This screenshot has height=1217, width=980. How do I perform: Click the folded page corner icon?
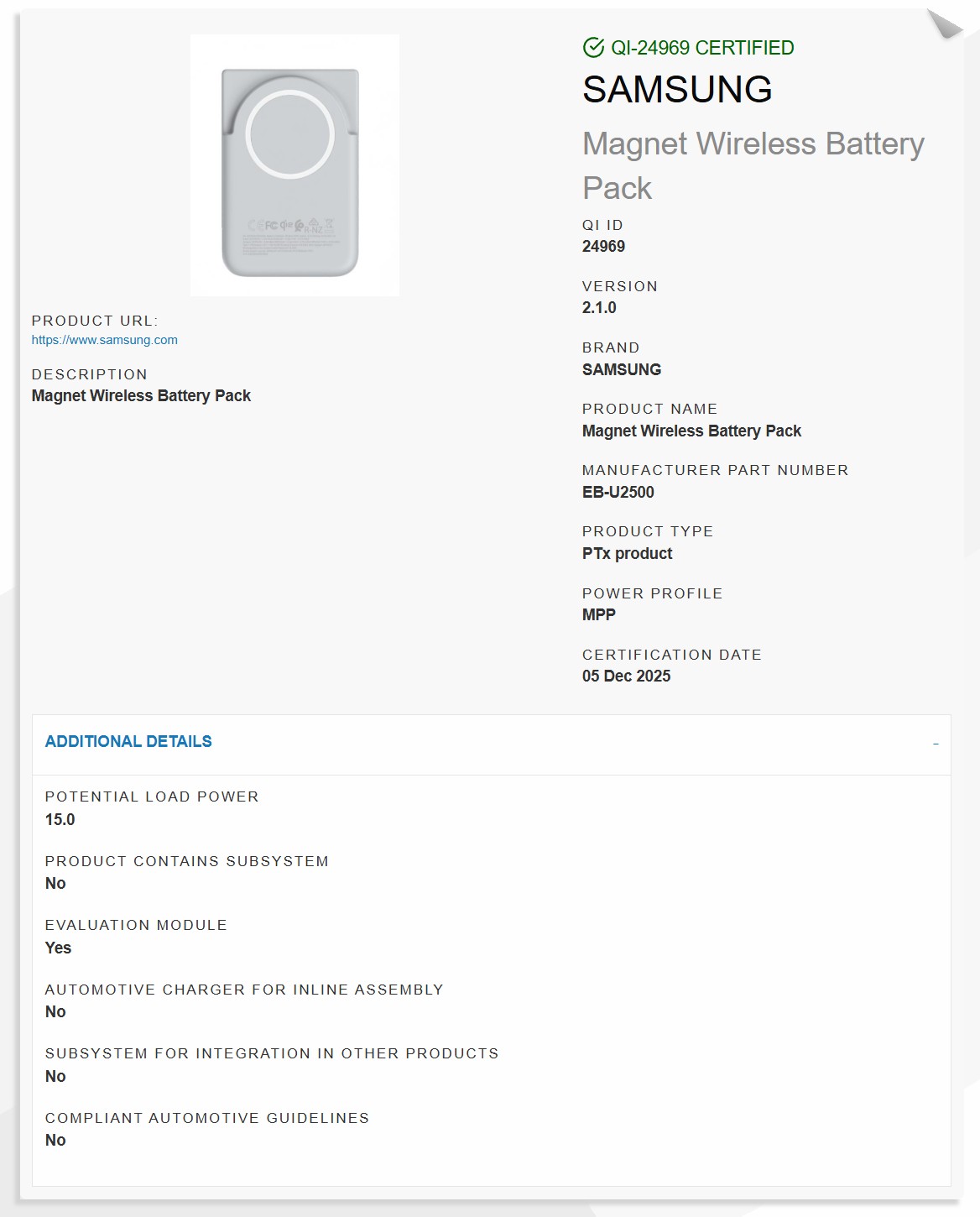coord(945,24)
